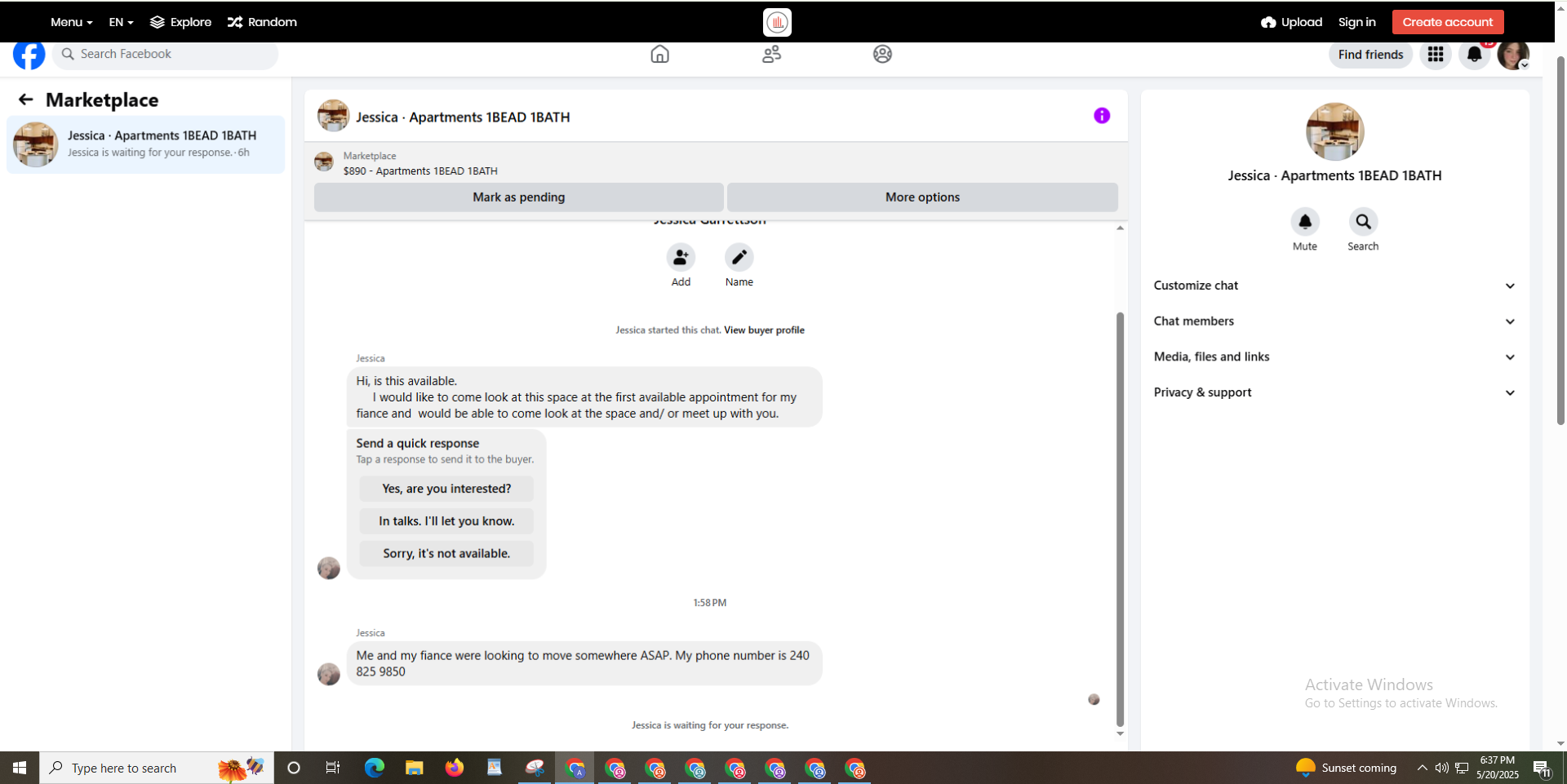Expand Media, files and links section
The height and width of the screenshot is (784, 1567).
point(1334,357)
